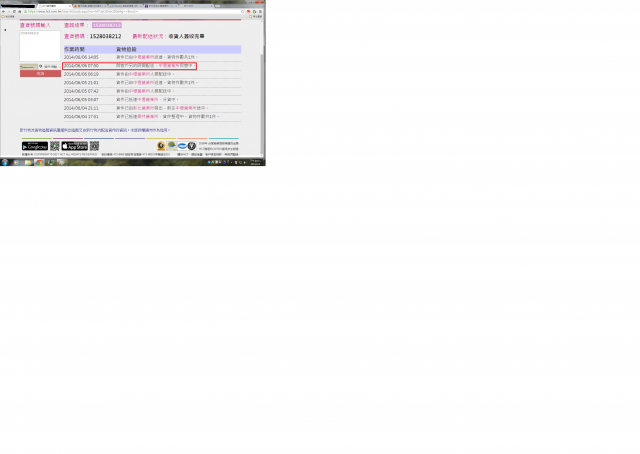Switch to tab with yellow warning favicon
The image size is (640, 454).
coord(90,6)
